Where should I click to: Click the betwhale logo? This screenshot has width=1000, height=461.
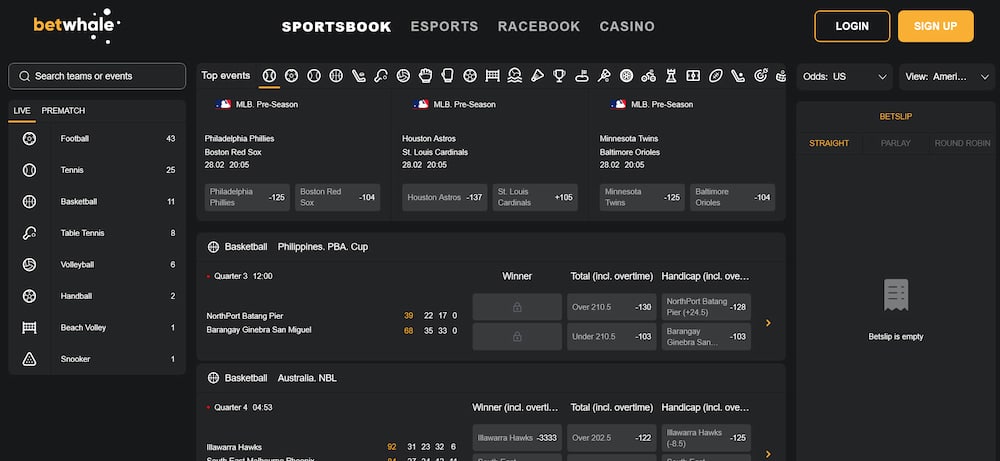77,26
